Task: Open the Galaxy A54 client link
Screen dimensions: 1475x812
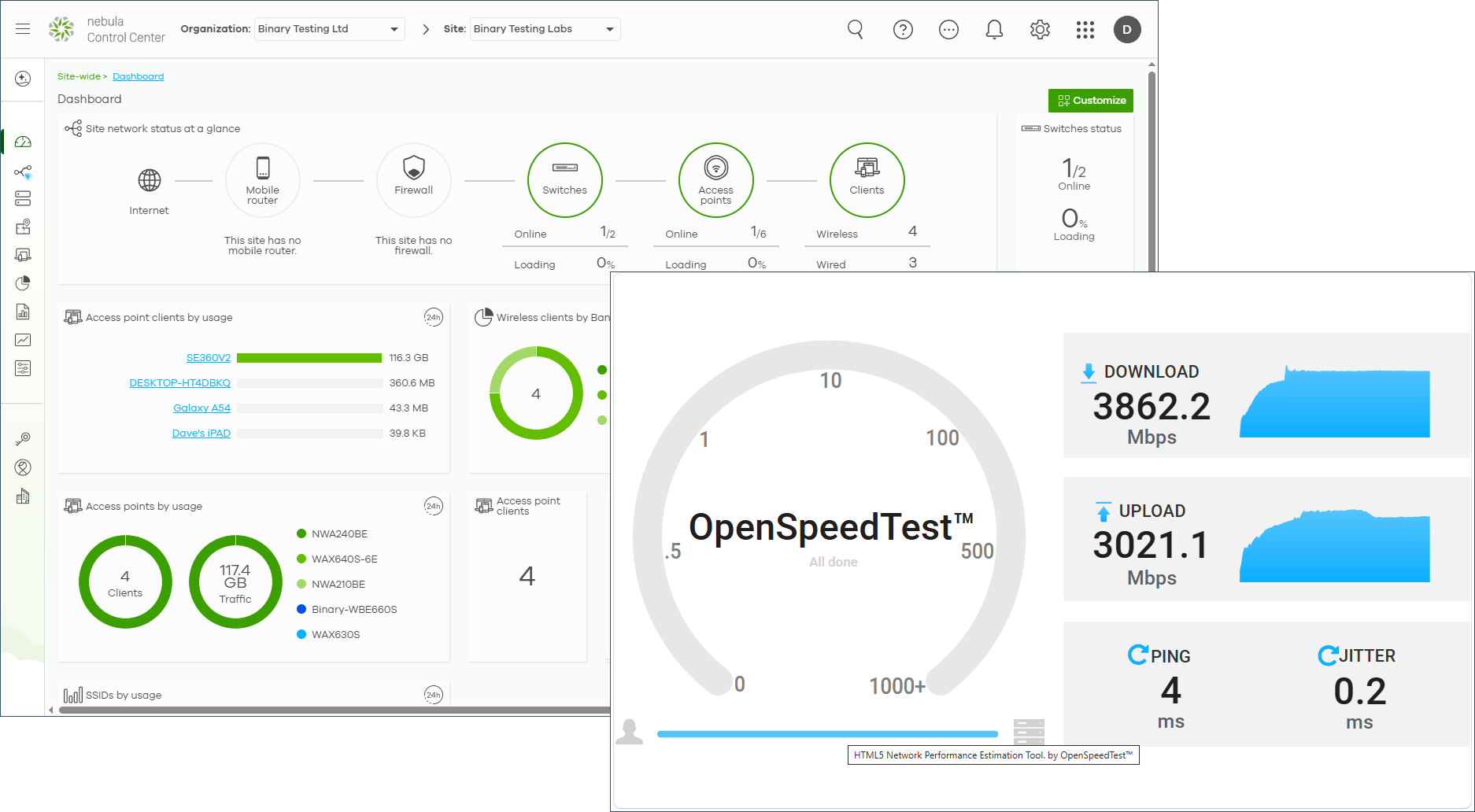Action: 202,408
